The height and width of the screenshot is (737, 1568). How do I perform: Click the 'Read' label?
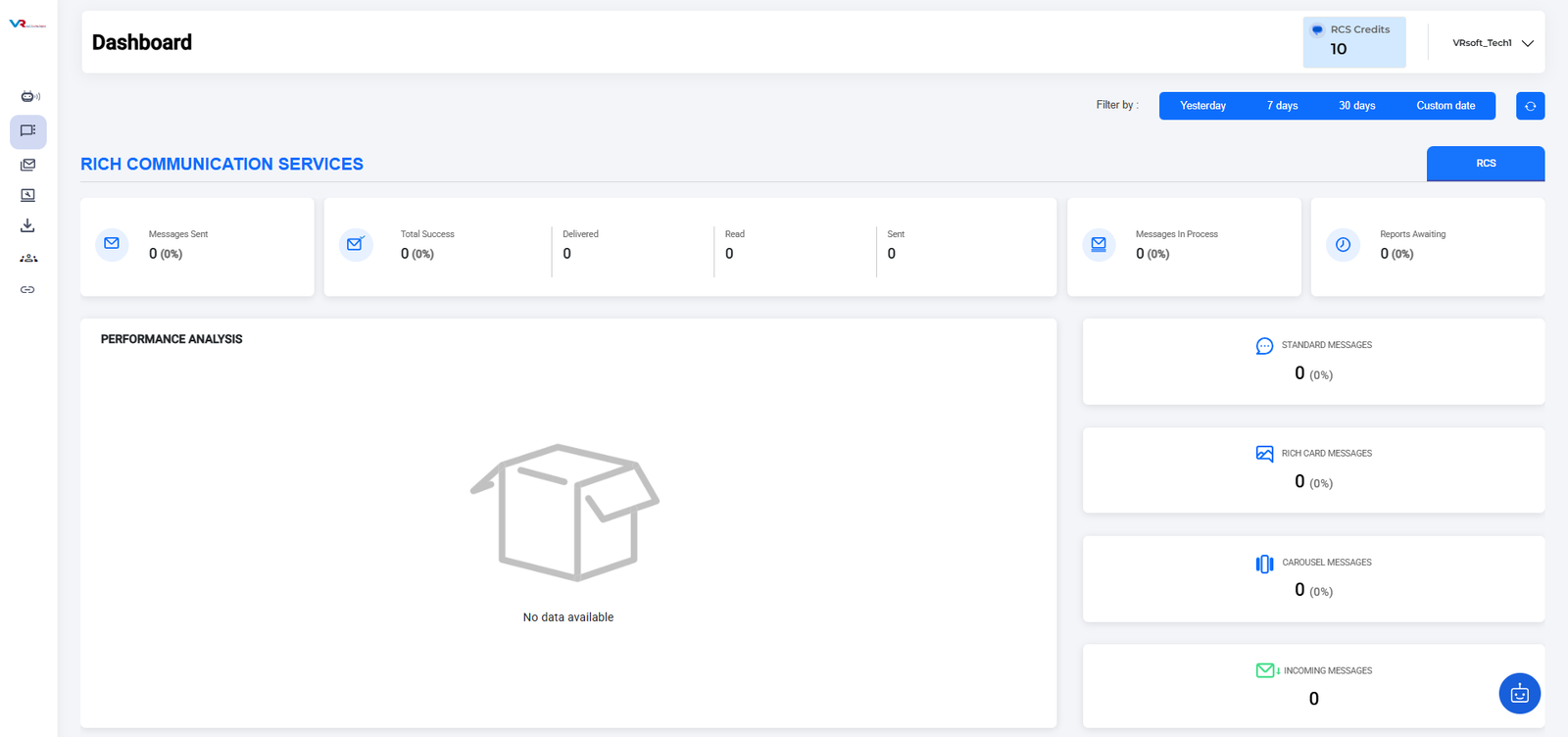click(x=735, y=234)
